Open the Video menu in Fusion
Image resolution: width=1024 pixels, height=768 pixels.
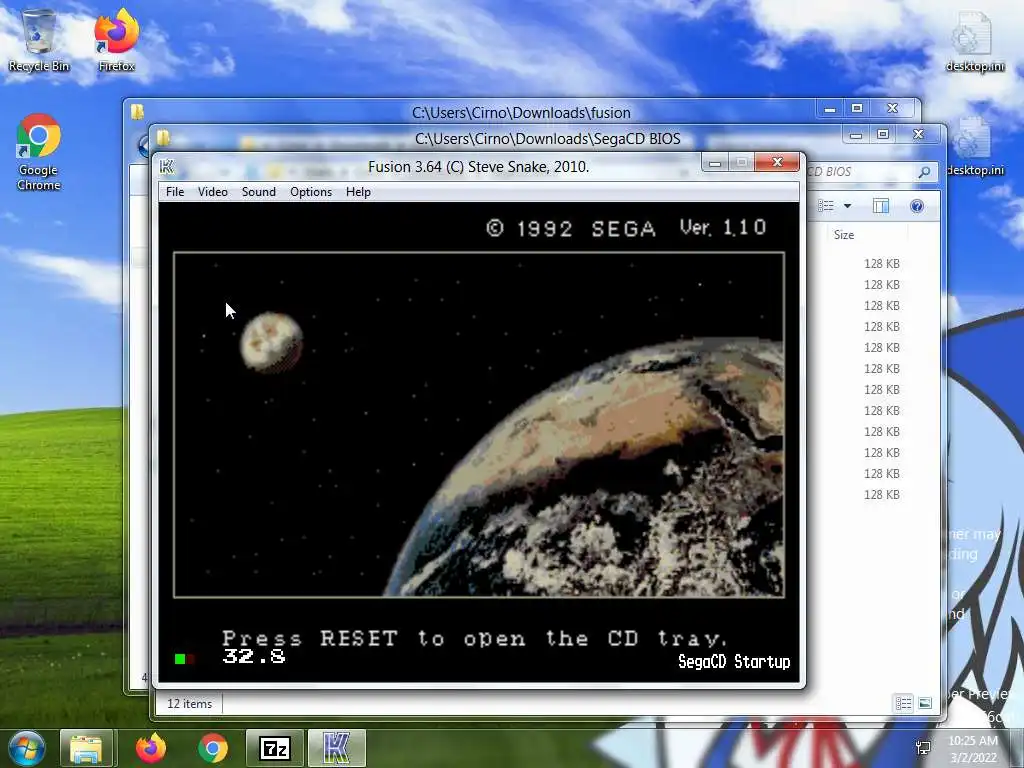(x=212, y=192)
